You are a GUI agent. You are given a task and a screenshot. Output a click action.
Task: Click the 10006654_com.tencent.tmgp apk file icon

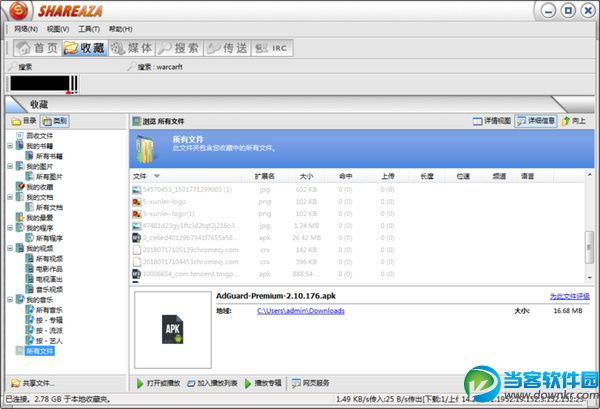pos(137,274)
